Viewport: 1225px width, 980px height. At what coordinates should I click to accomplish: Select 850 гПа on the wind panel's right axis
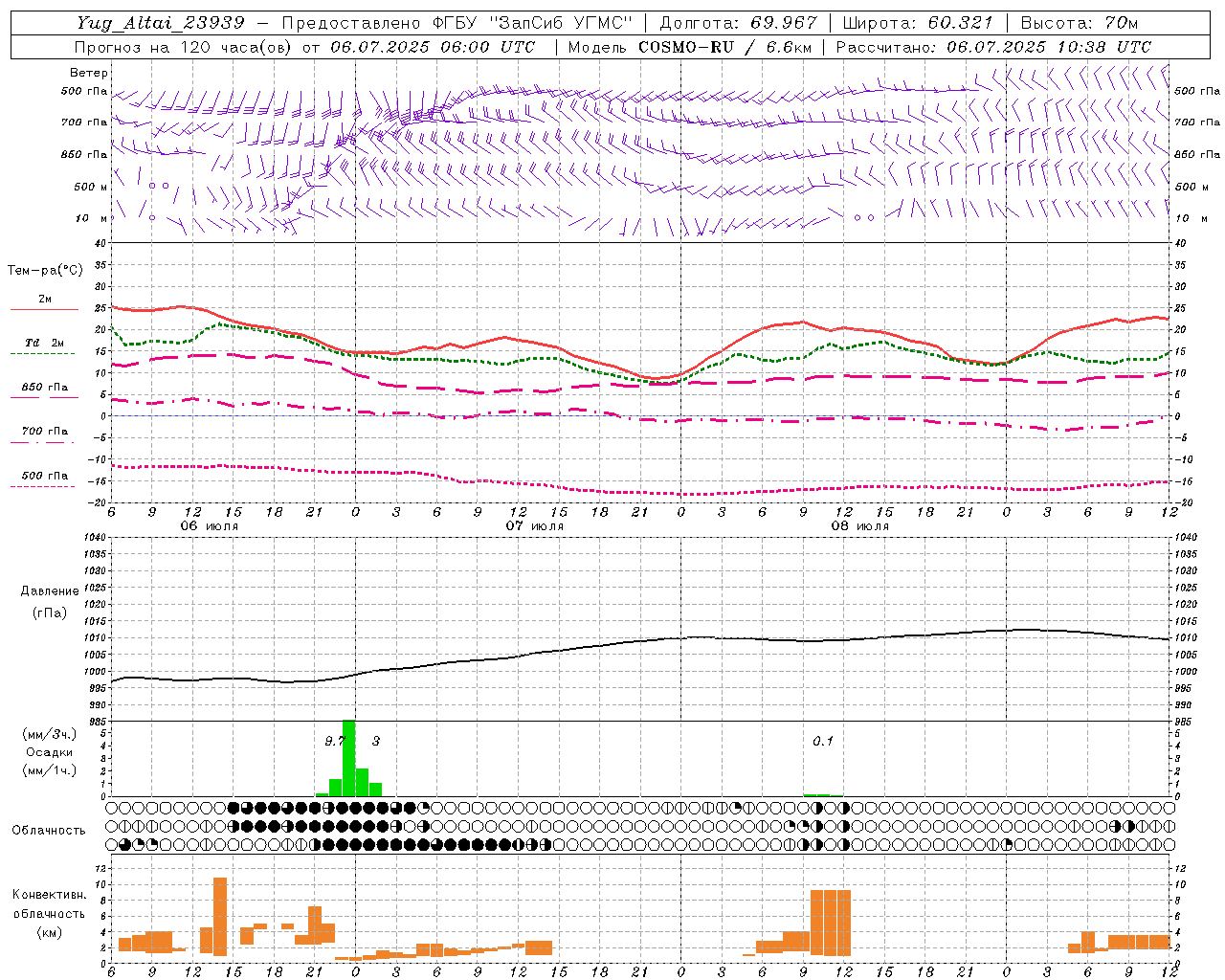tap(1197, 154)
